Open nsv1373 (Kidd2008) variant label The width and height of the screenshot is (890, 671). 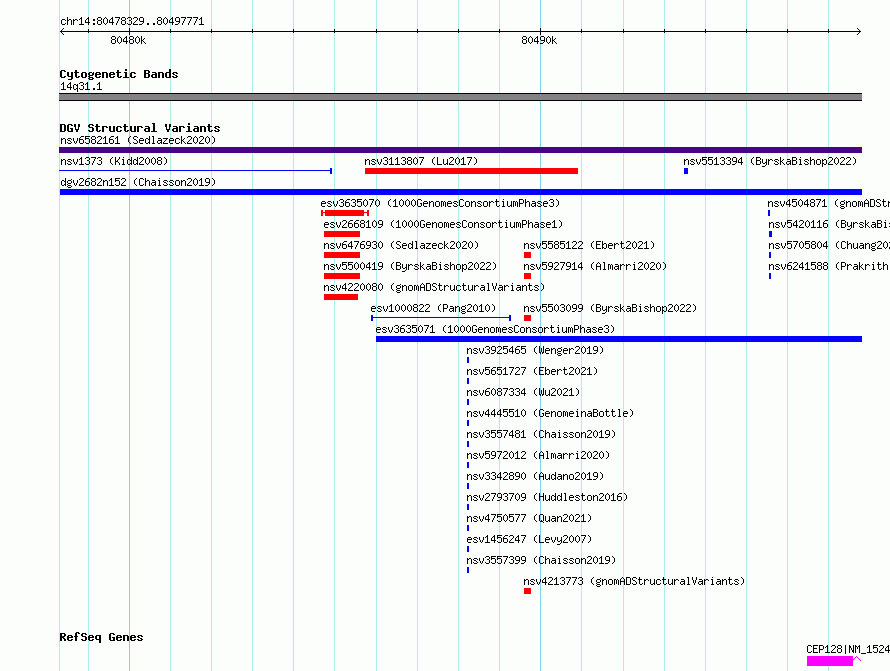coord(114,161)
